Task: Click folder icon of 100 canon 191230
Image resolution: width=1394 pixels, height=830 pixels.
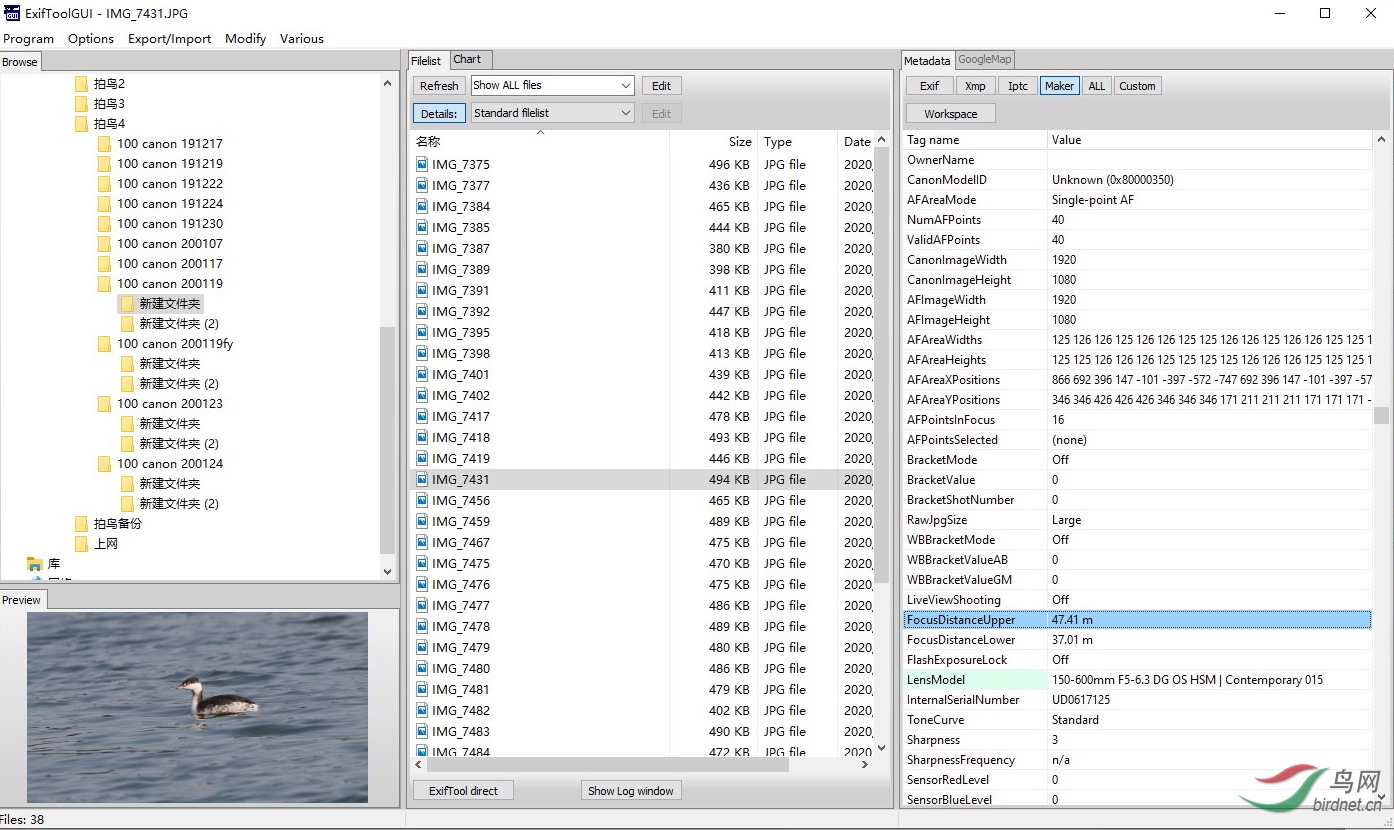Action: coord(104,224)
